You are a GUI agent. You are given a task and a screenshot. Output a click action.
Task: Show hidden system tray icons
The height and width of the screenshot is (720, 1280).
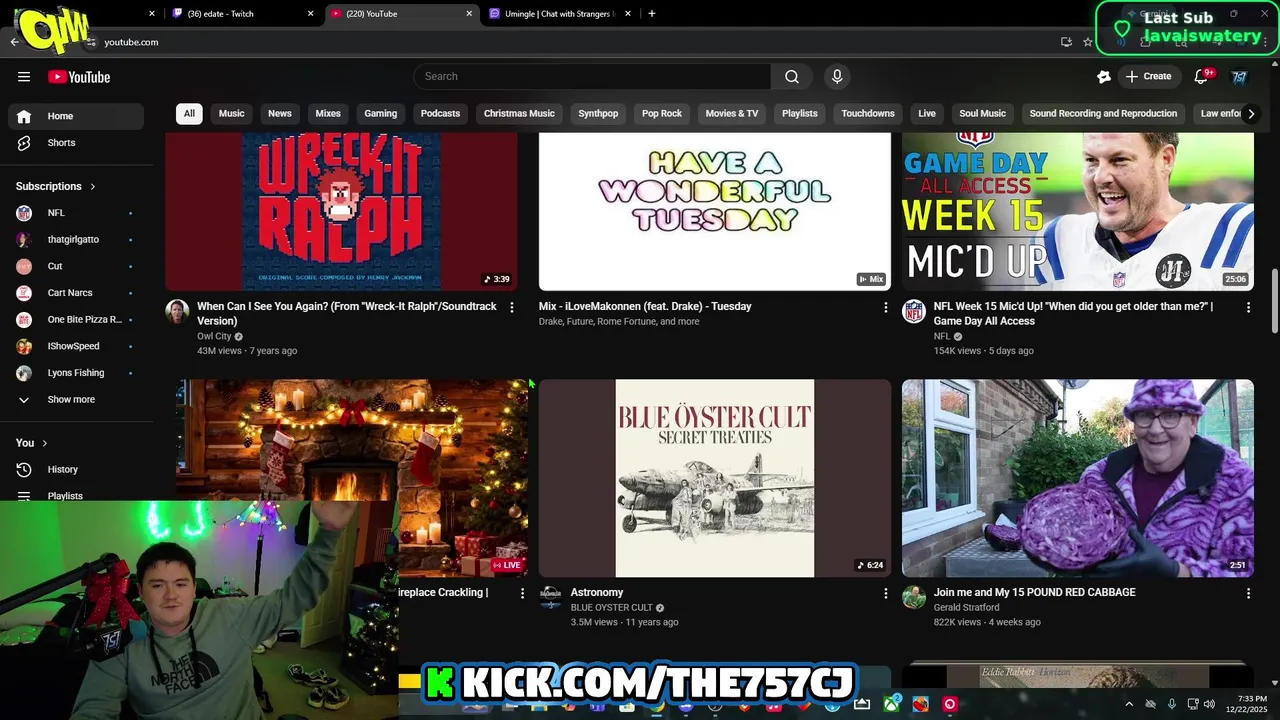coord(1130,705)
